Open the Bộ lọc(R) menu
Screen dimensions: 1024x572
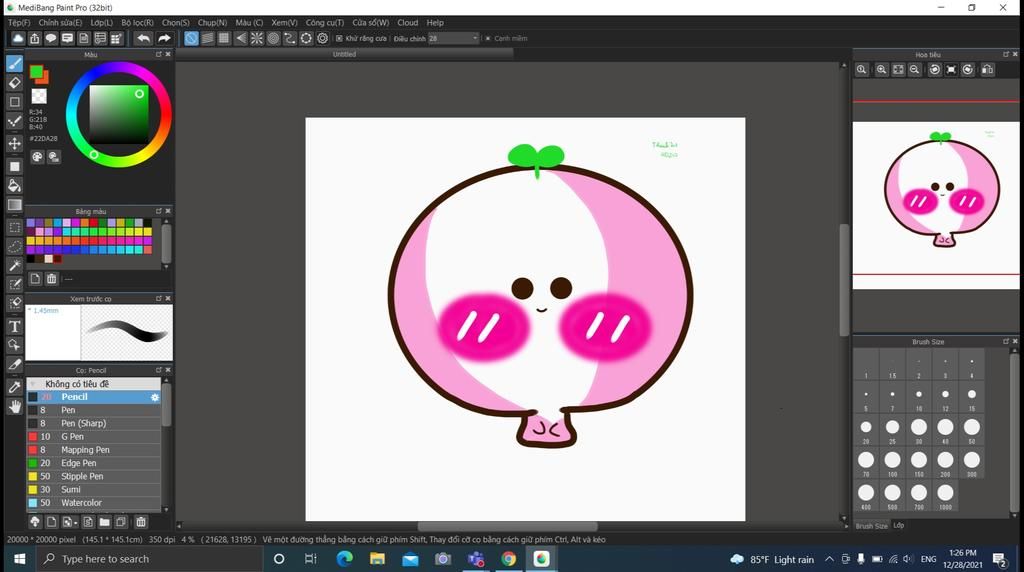(137, 22)
